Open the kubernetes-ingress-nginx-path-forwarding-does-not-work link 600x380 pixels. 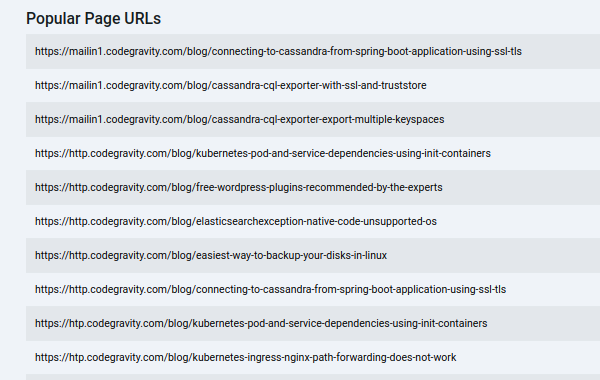(245, 358)
